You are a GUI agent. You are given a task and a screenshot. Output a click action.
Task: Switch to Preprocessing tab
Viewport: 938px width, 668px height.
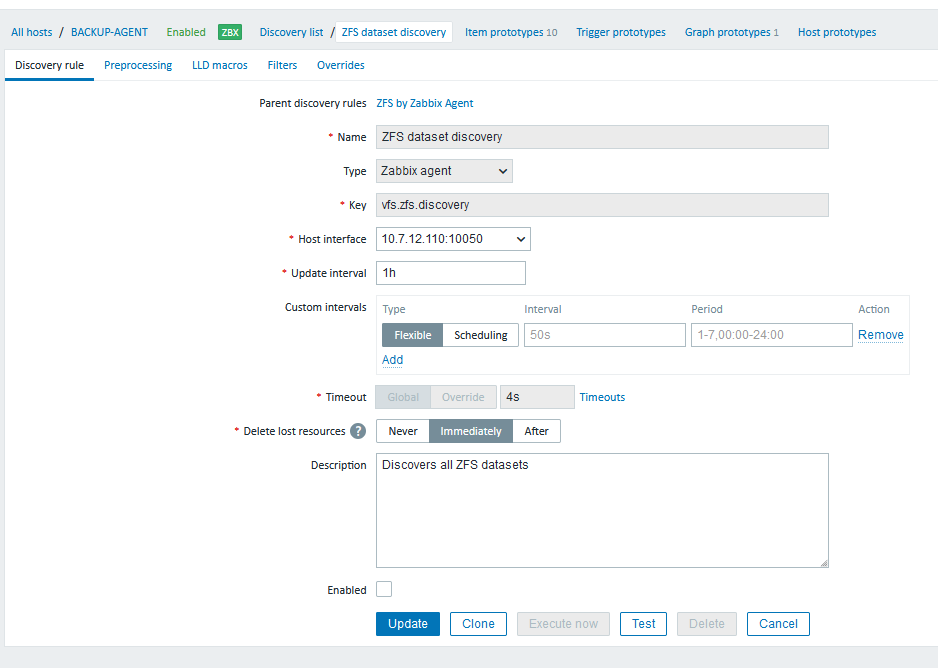(x=138, y=65)
